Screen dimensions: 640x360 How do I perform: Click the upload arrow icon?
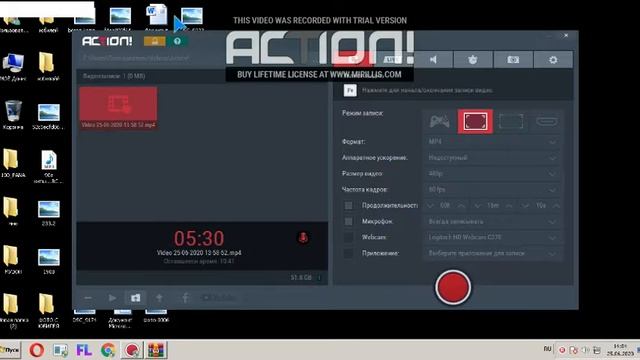point(160,298)
